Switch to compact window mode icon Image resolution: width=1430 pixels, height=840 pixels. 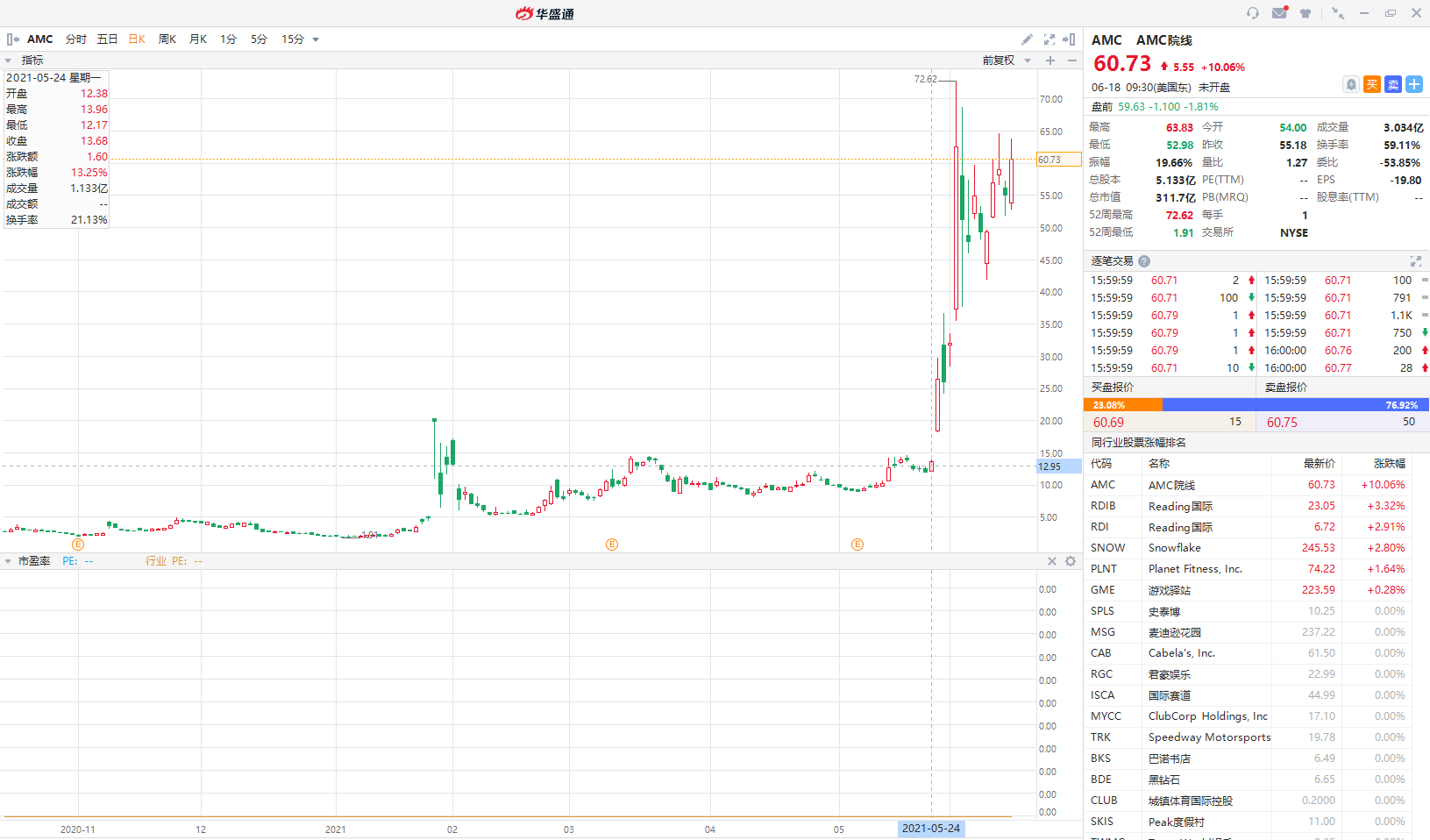click(1338, 13)
